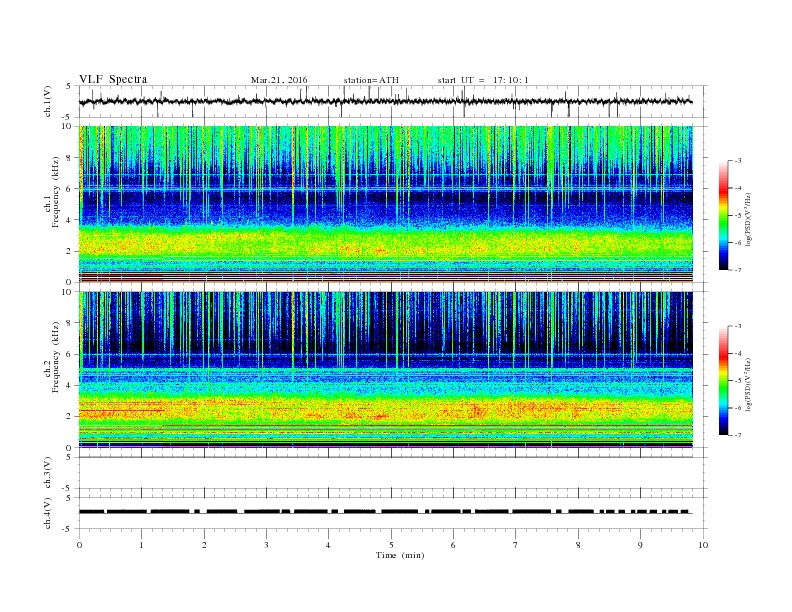Click inside the ch.1 voltage waveform trace
The image size is (792, 612).
[x=385, y=102]
